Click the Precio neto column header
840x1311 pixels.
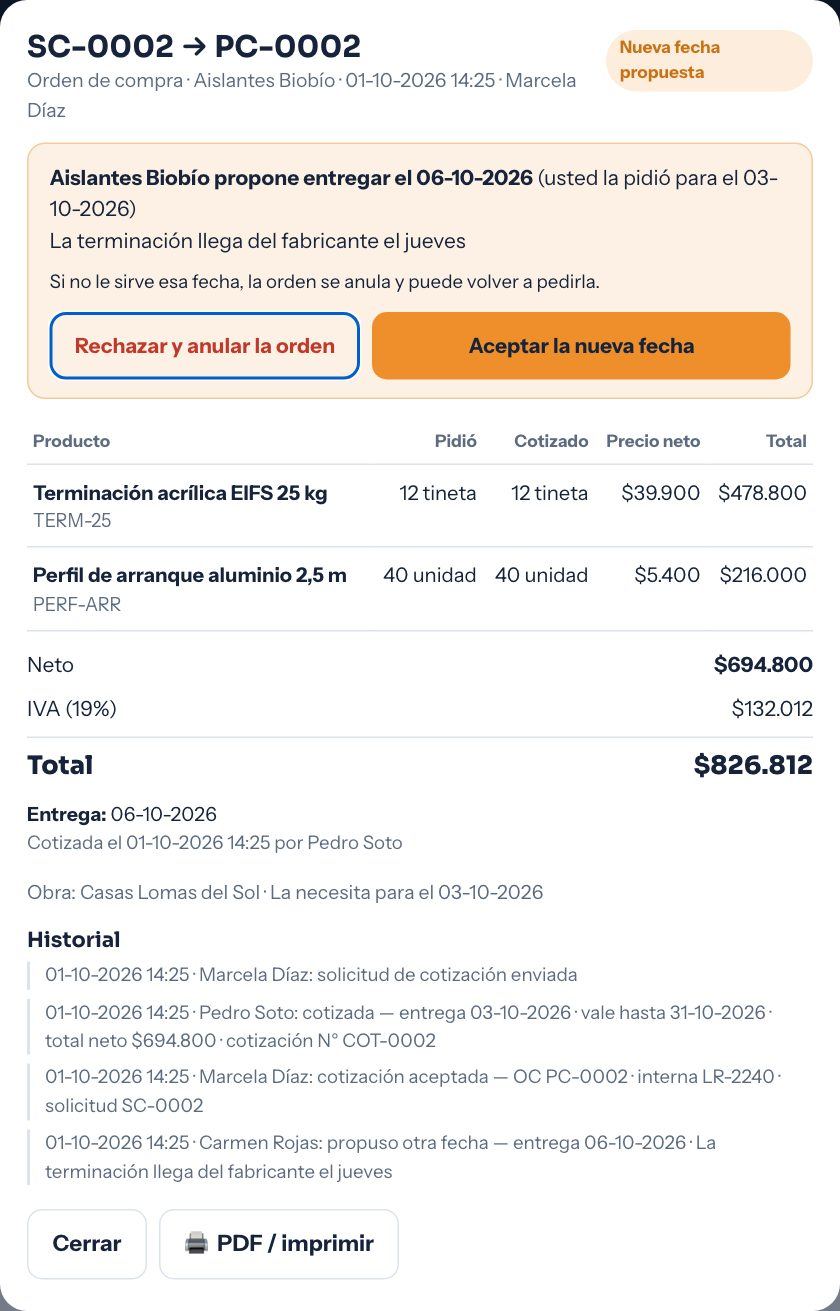(x=653, y=441)
